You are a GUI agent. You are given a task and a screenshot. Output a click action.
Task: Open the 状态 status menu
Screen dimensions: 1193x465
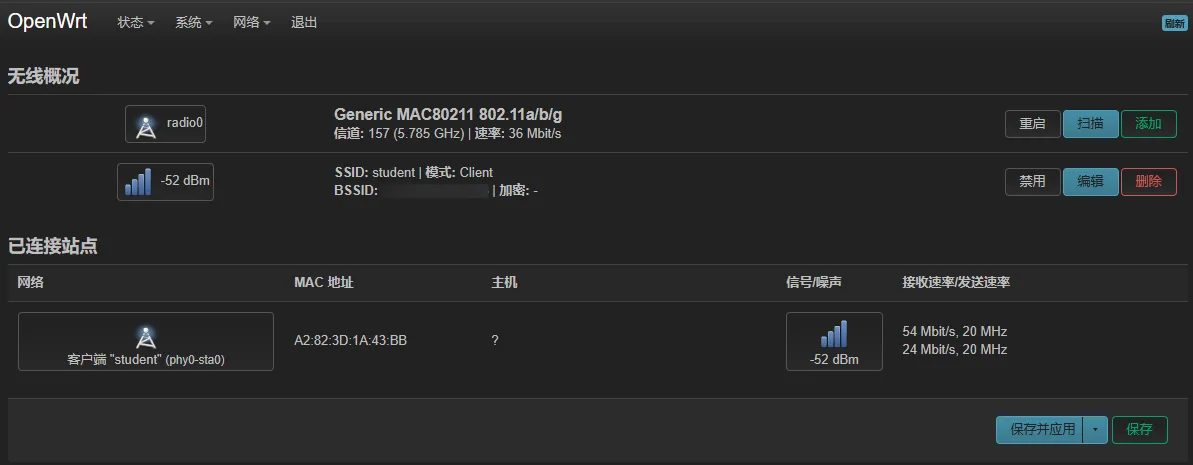[x=135, y=22]
